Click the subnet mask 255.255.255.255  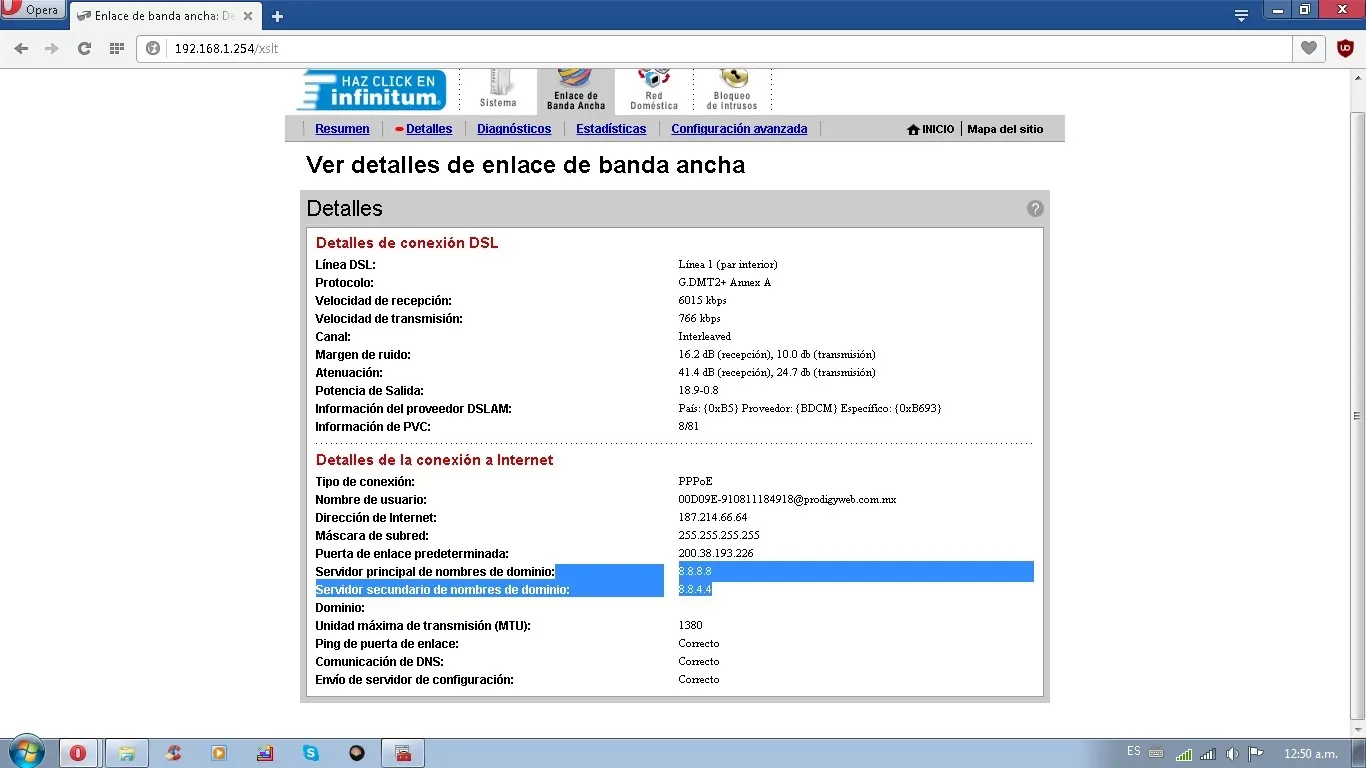pyautogui.click(x=718, y=535)
